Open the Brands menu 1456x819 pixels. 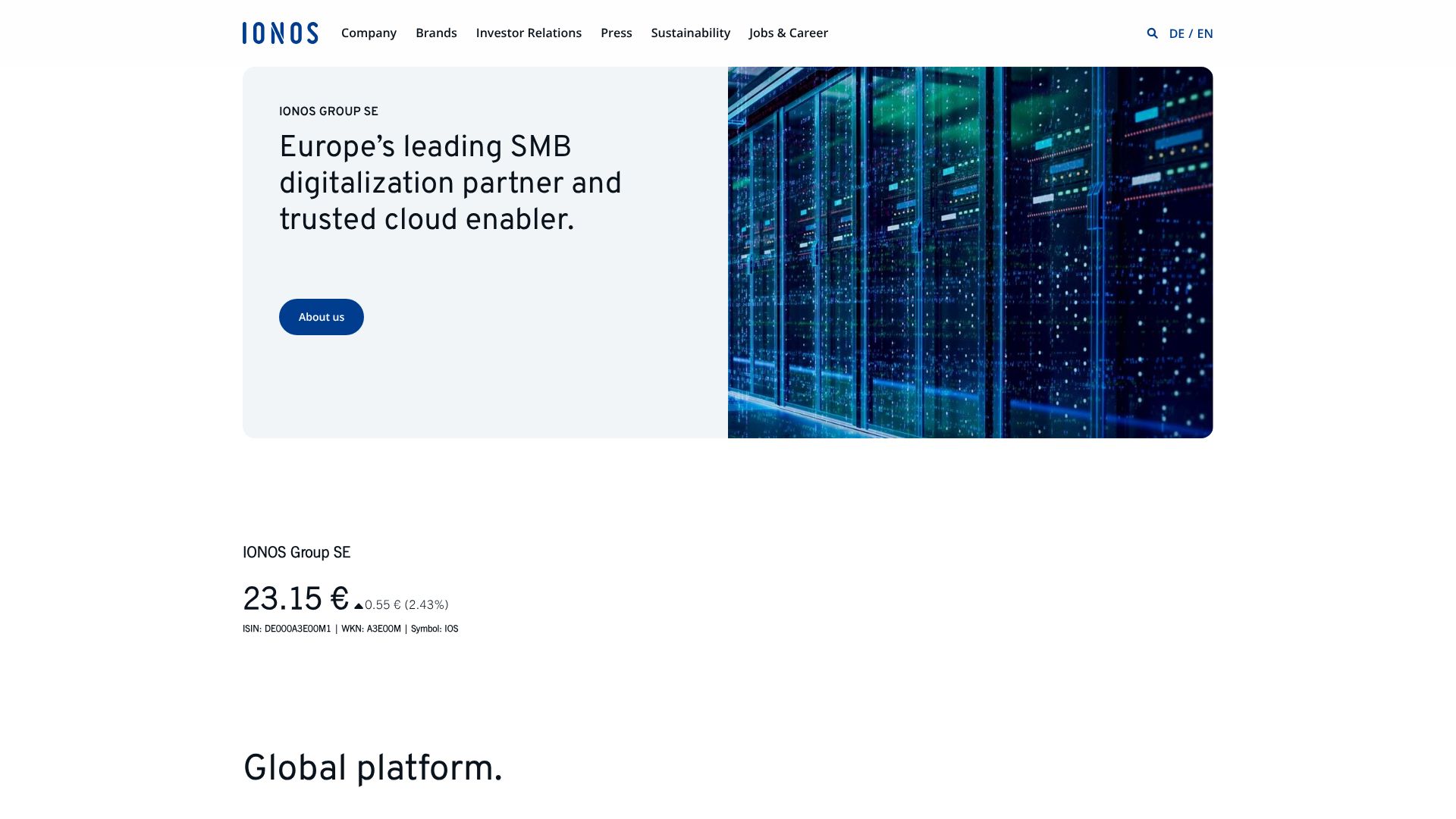(x=436, y=33)
